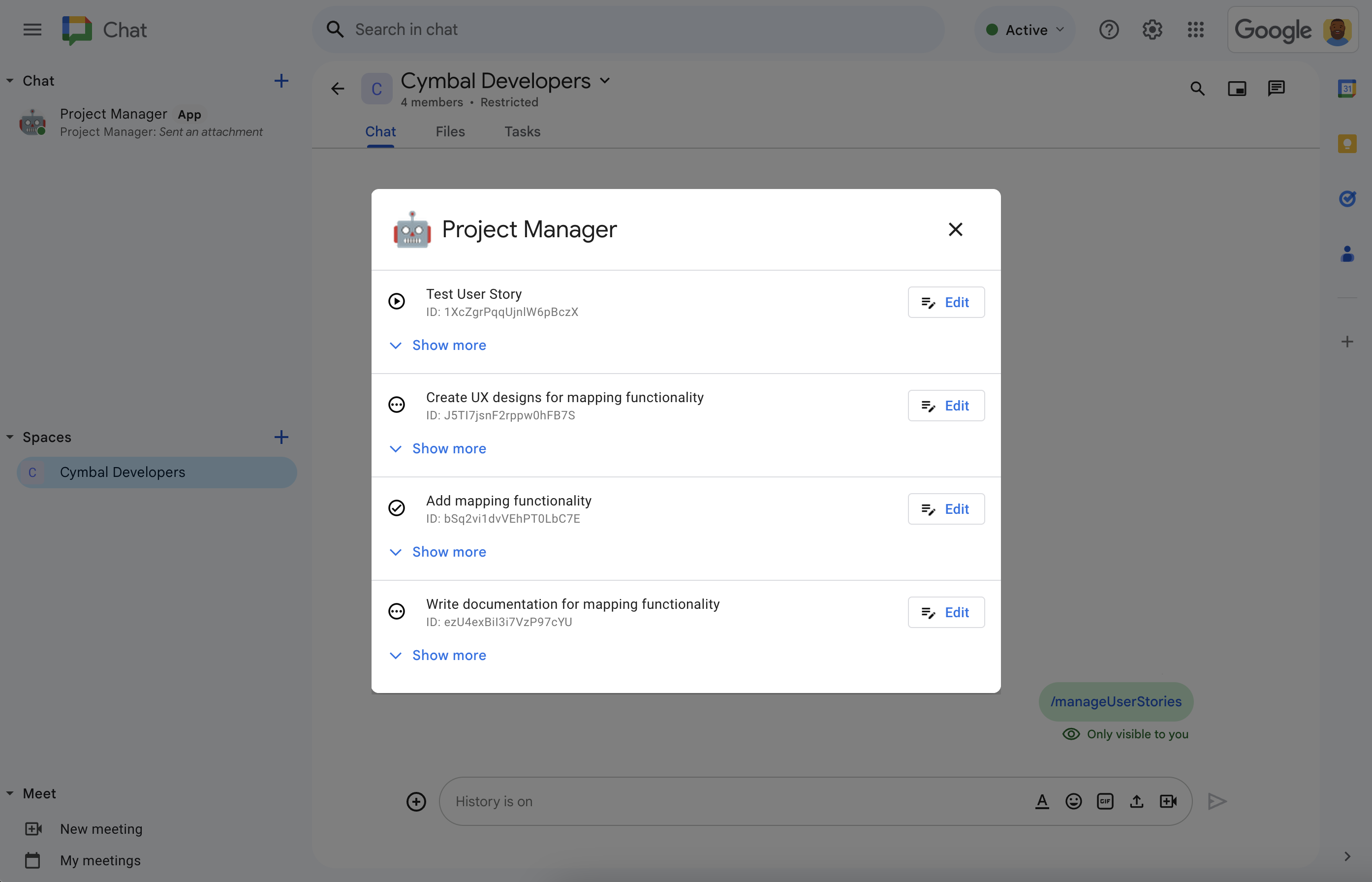Click the help question mark icon
Viewport: 1372px width, 882px height.
pyautogui.click(x=1108, y=29)
